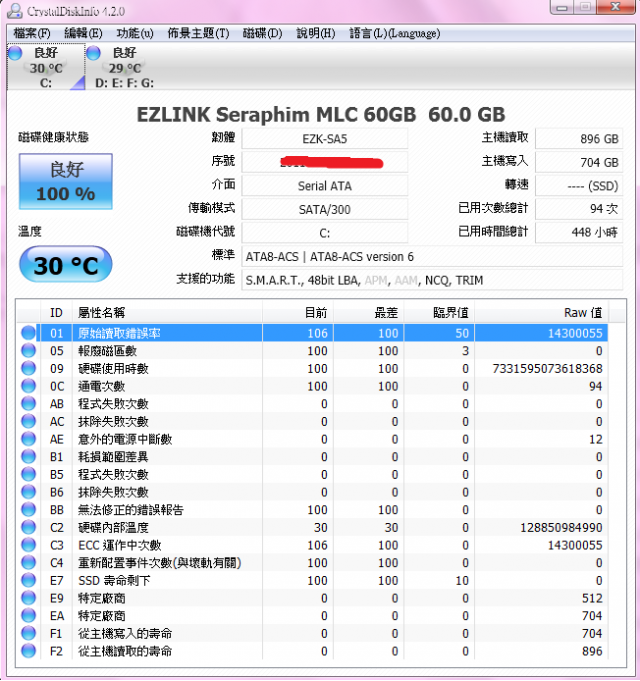The height and width of the screenshot is (681, 640).
Task: Click the interface field Serial ATA
Action: point(324,186)
